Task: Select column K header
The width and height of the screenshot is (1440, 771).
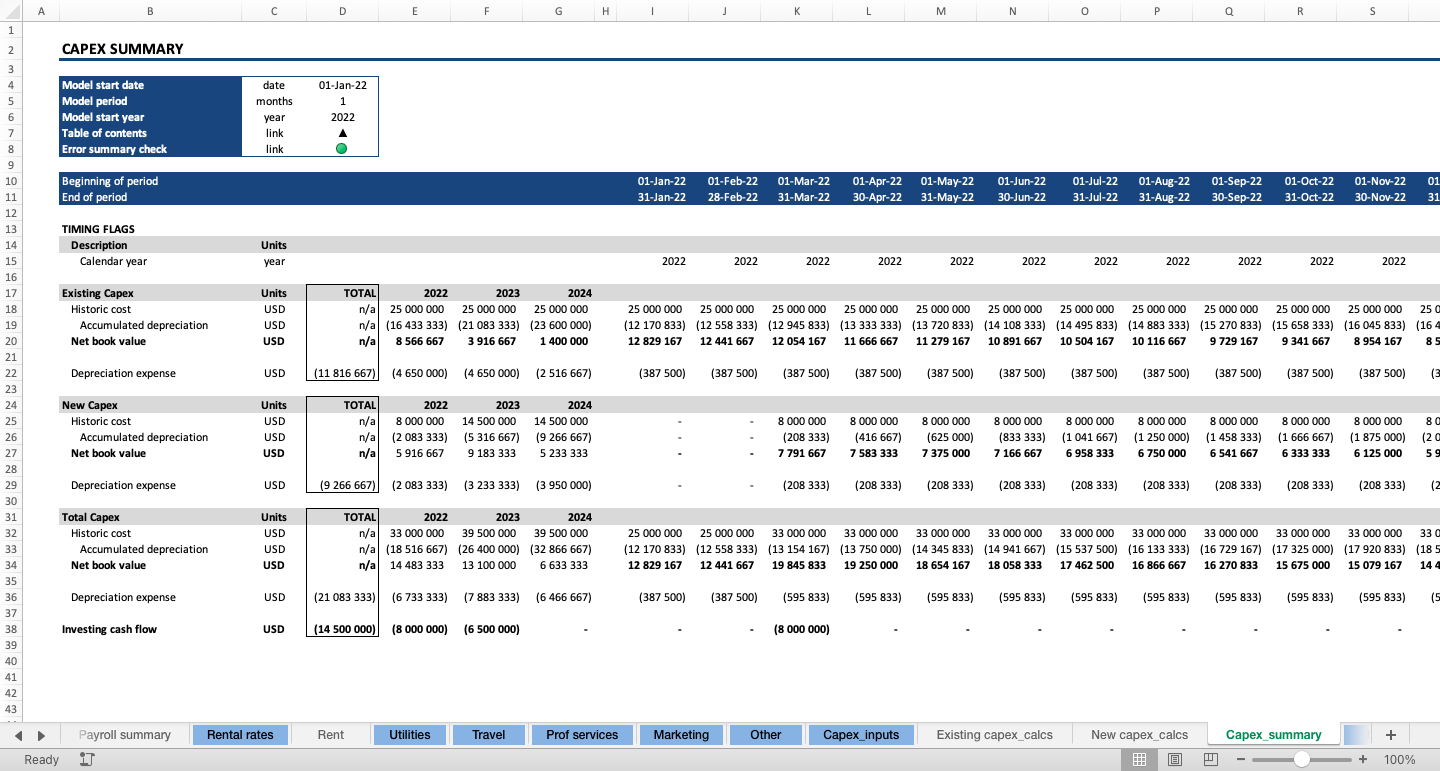Action: click(x=797, y=11)
